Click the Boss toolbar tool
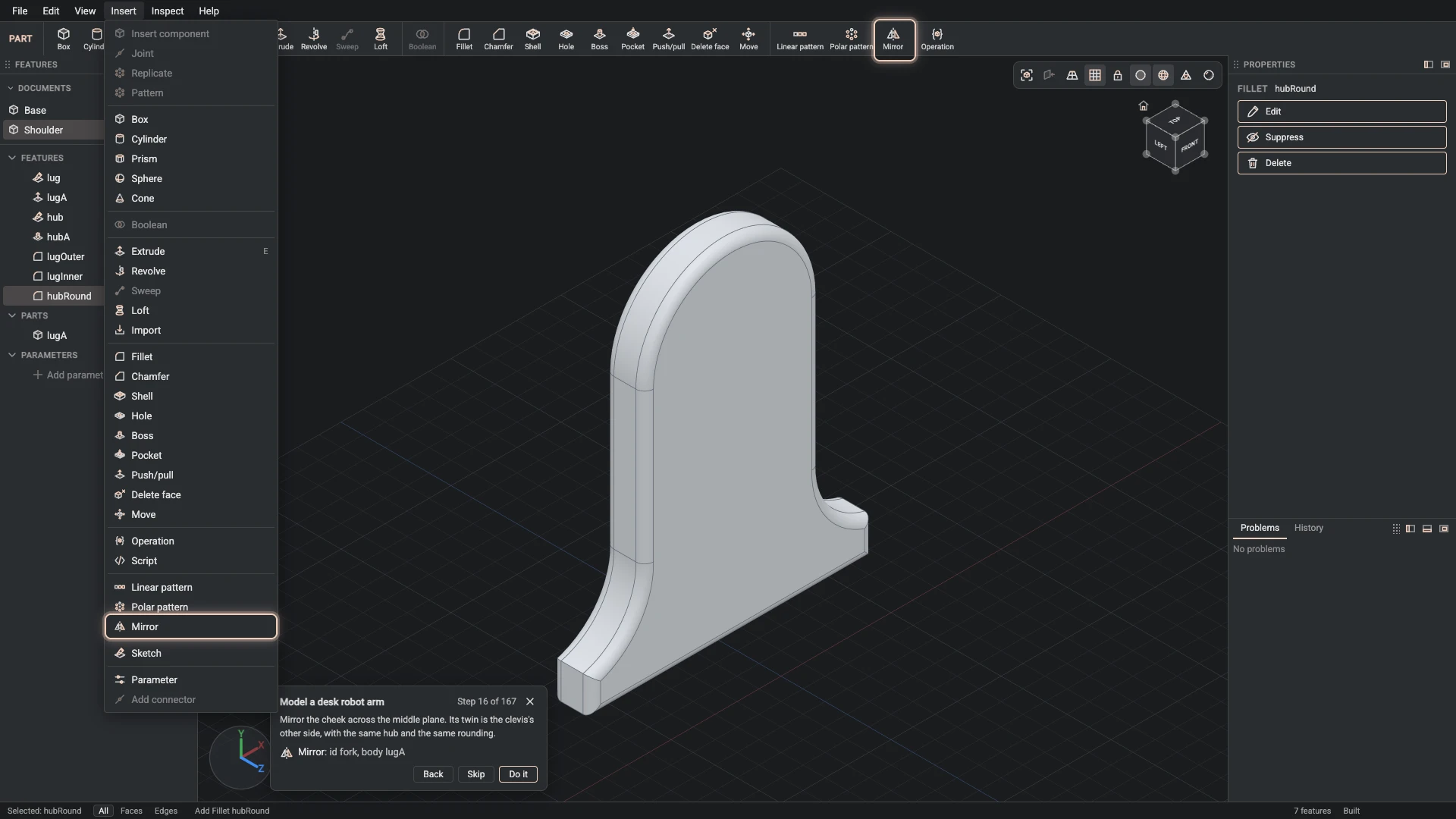Viewport: 1456px width, 819px height. tap(599, 39)
